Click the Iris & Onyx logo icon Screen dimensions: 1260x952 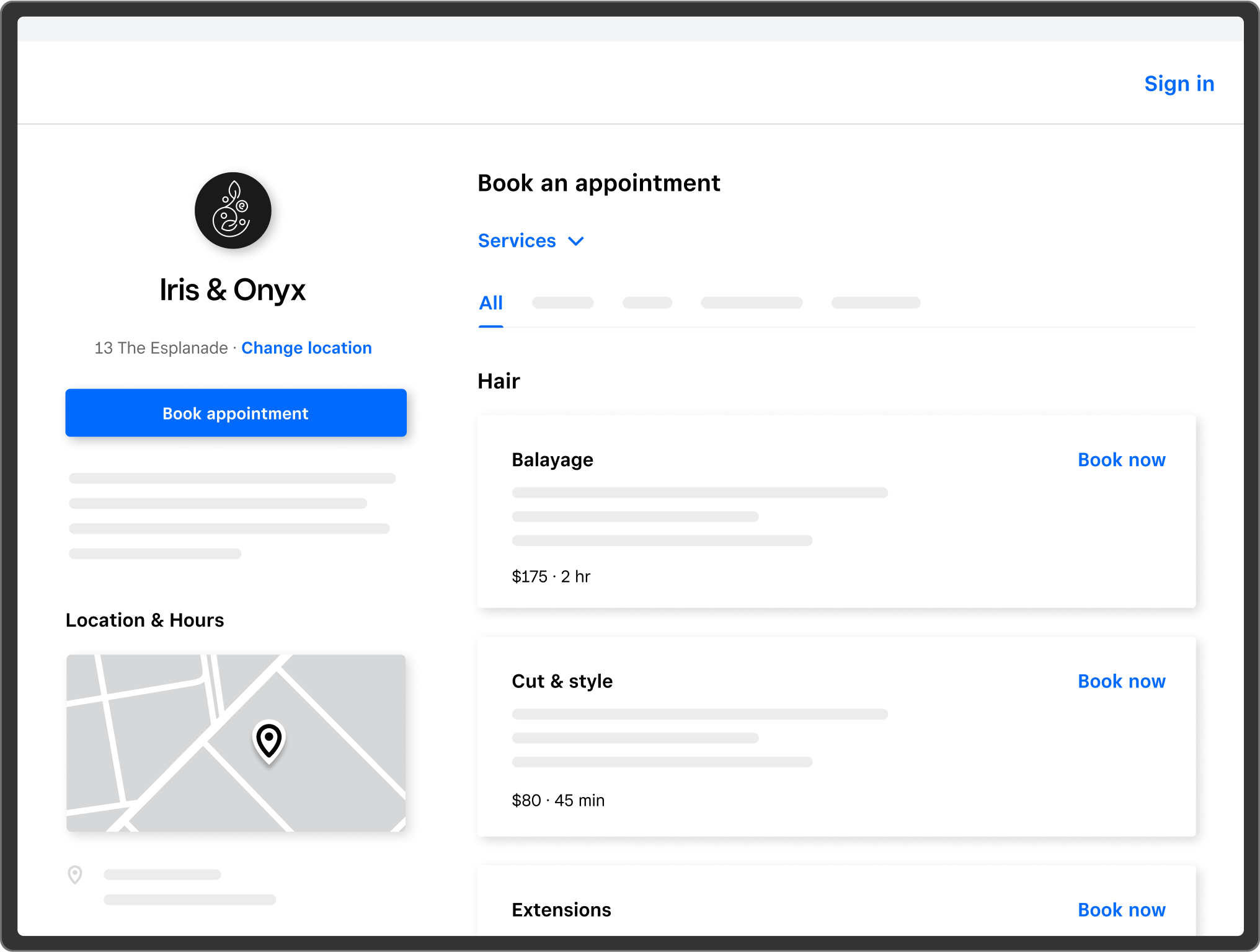pos(233,211)
